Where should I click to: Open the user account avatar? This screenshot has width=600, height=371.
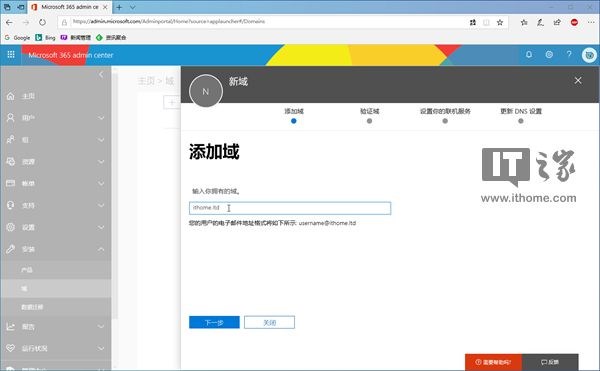click(x=589, y=55)
